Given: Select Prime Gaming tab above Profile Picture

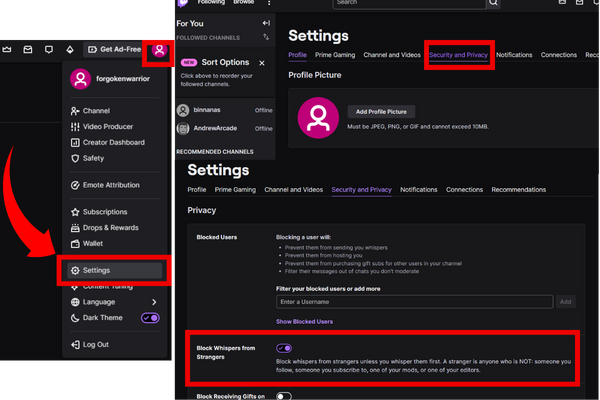Looking at the screenshot, I should tap(335, 55).
